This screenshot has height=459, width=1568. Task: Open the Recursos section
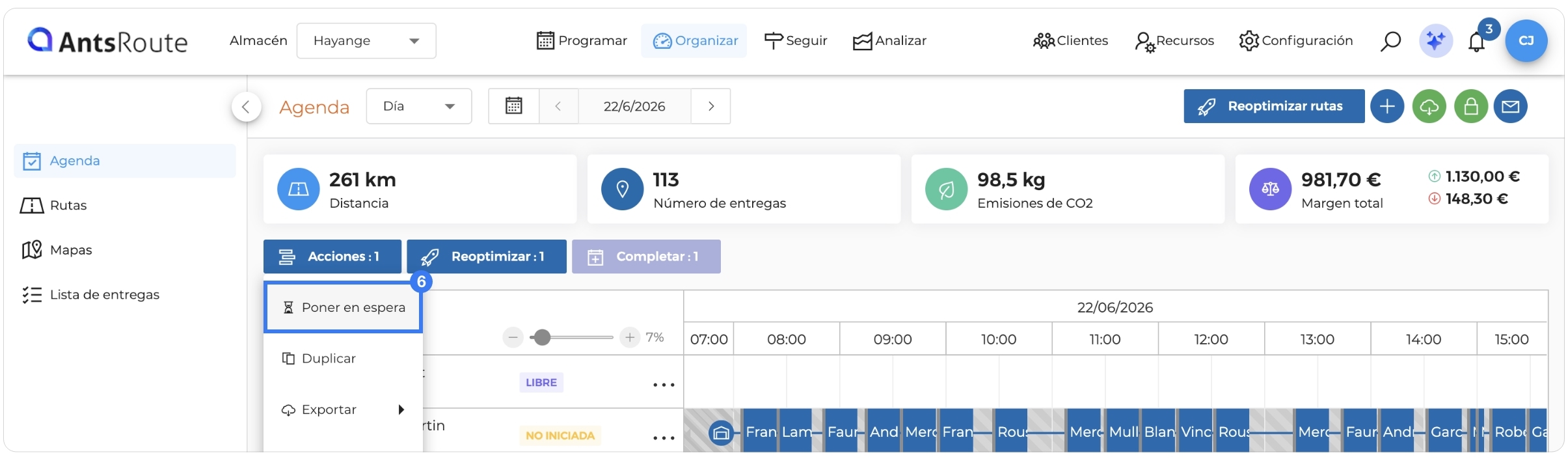[1174, 41]
